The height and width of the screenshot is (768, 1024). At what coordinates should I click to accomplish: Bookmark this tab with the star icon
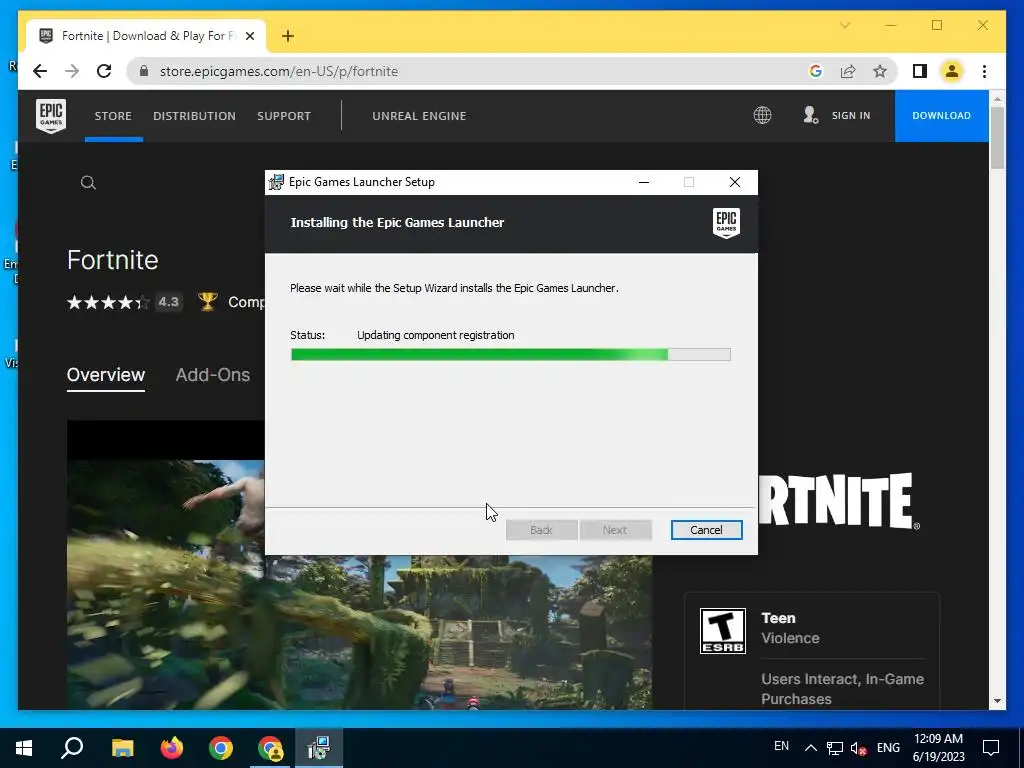pyautogui.click(x=880, y=71)
